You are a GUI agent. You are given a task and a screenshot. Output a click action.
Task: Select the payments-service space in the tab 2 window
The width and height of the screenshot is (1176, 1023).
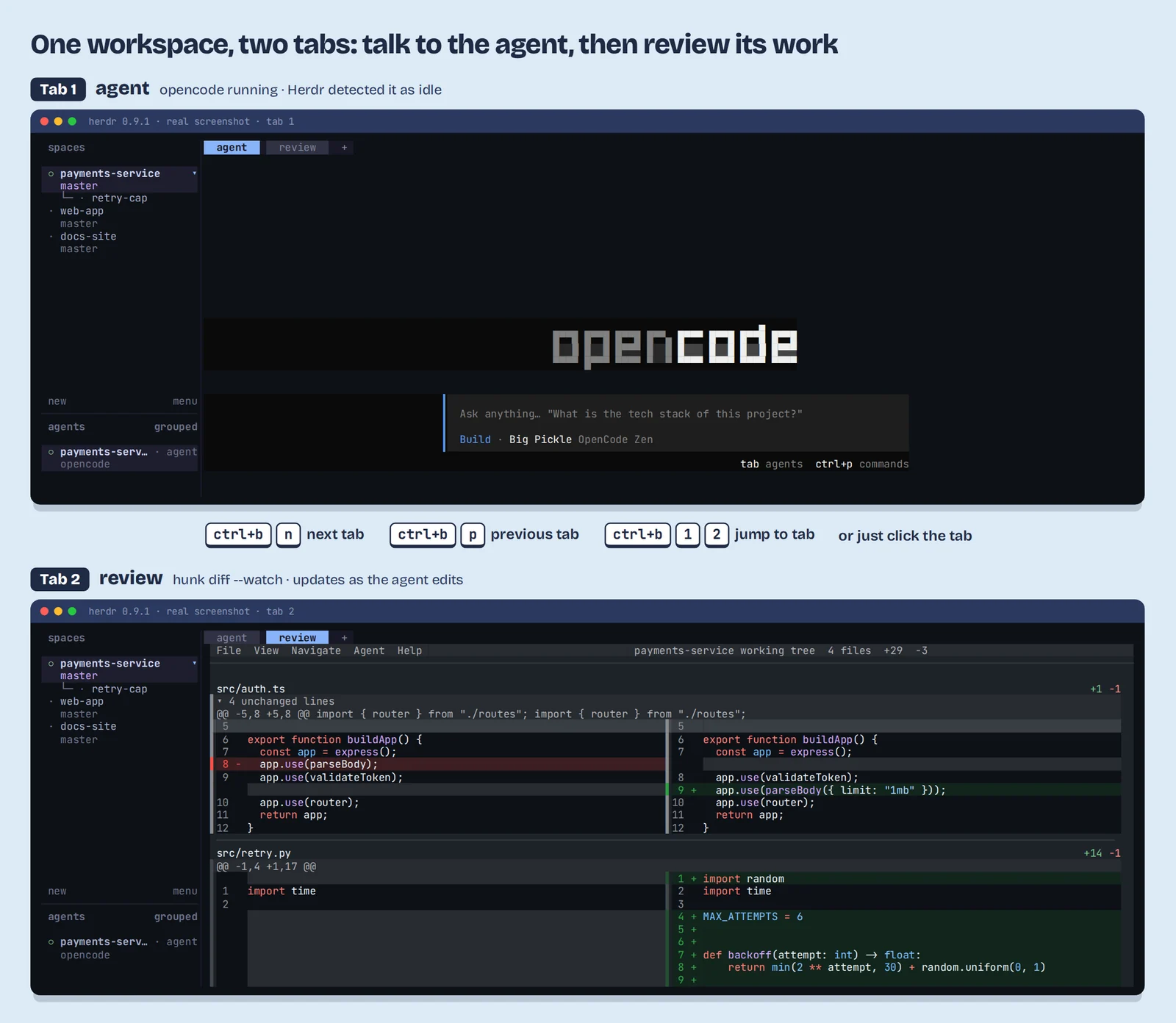(x=120, y=670)
